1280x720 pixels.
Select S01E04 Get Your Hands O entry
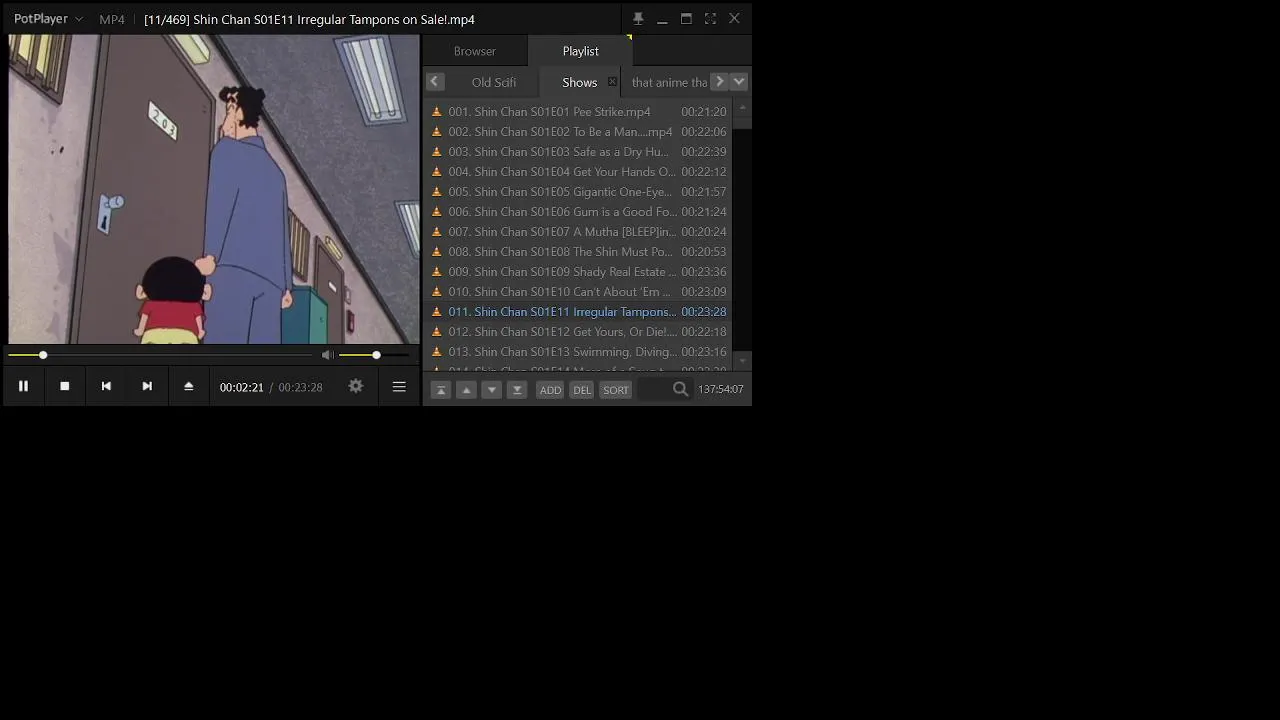pos(579,172)
